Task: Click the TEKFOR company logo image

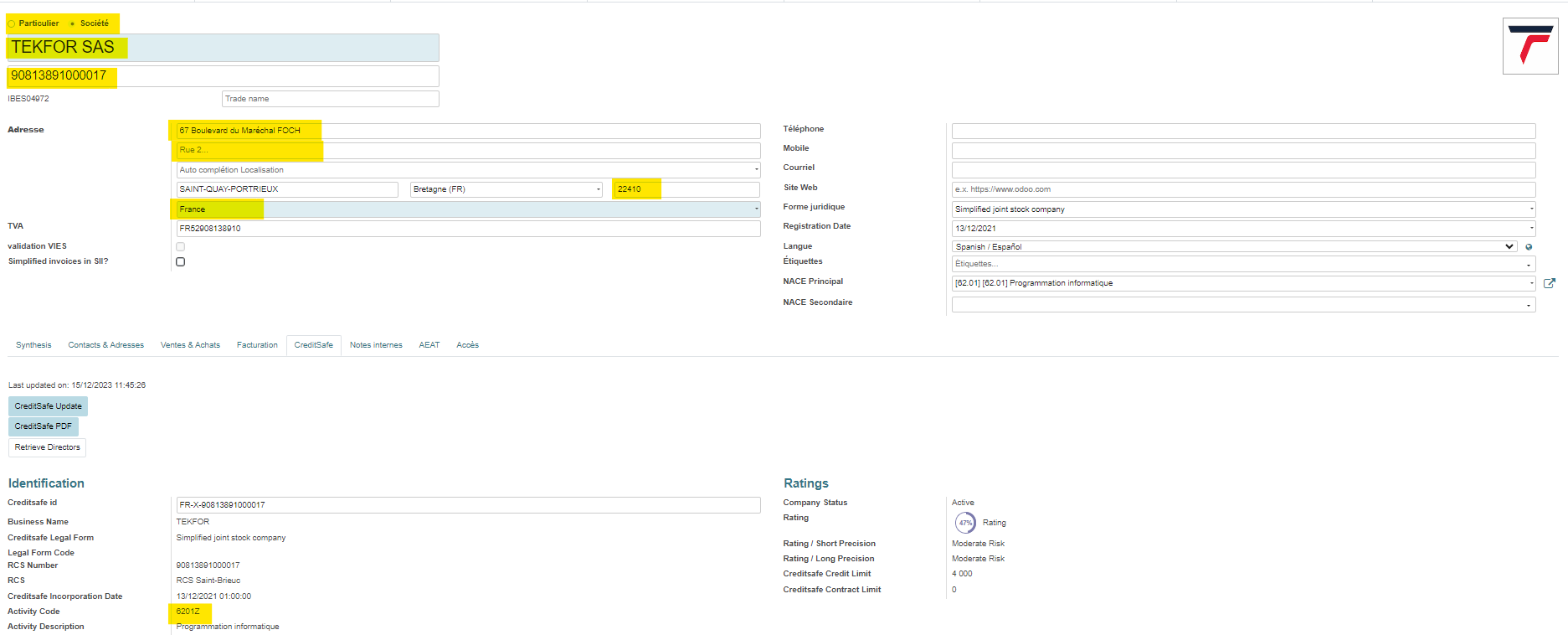Action: point(1529,46)
